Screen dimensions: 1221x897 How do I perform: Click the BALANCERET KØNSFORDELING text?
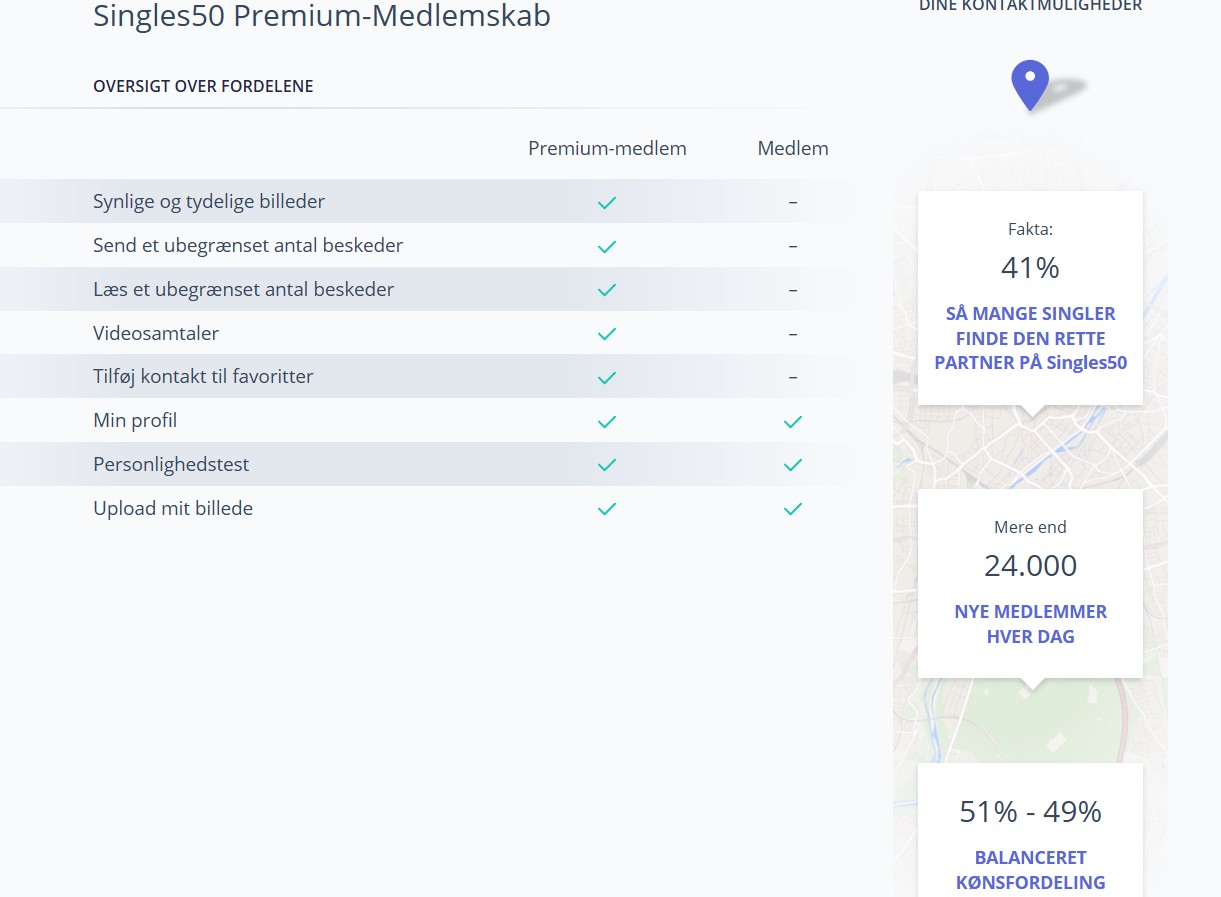[1030, 870]
